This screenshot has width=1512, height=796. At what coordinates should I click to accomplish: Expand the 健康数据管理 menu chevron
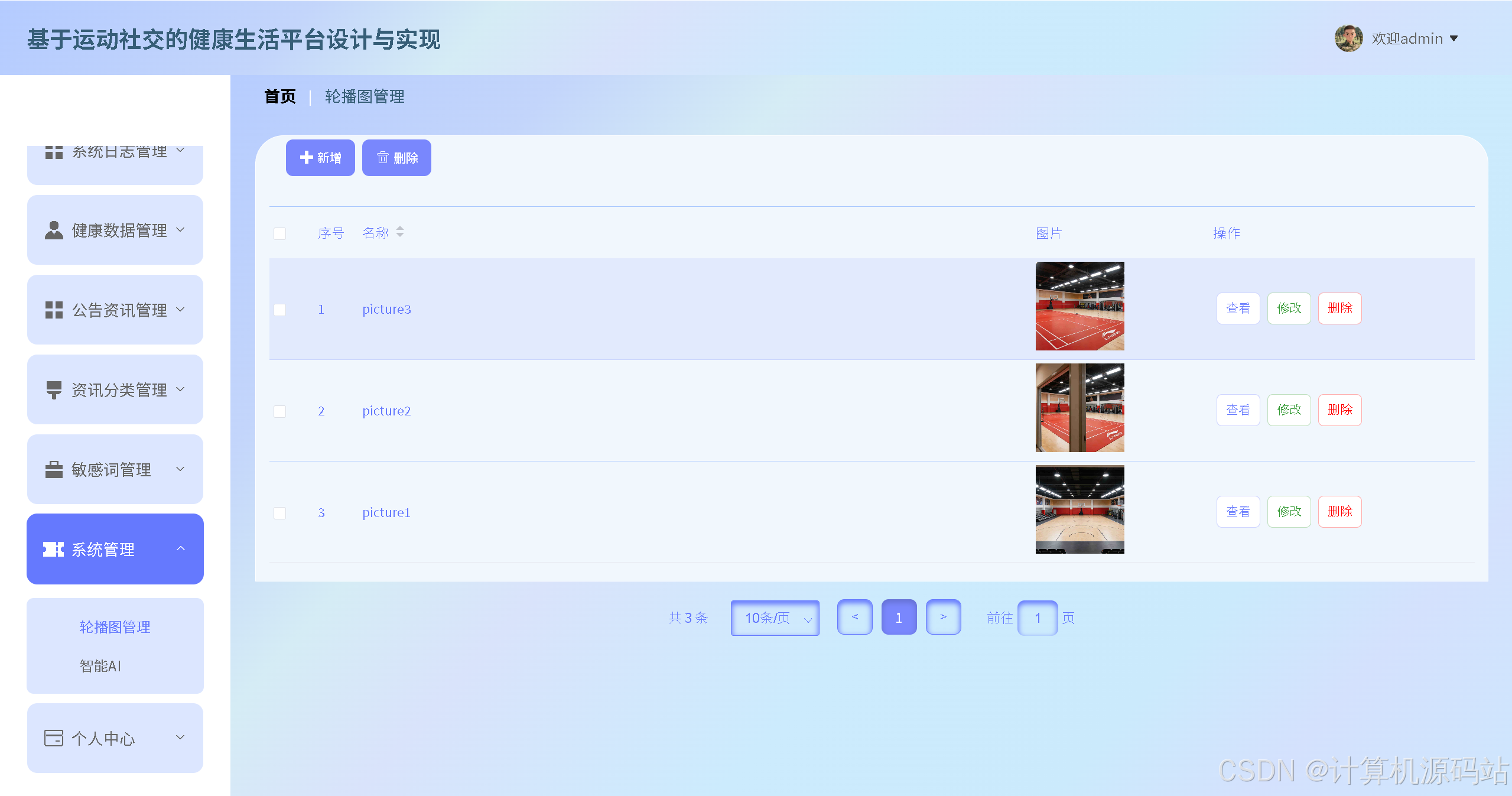[x=181, y=230]
